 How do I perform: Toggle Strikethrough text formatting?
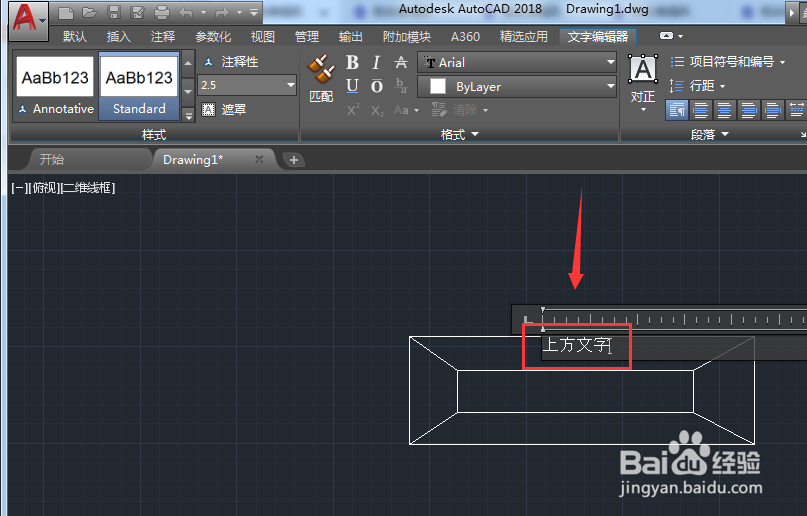point(400,62)
